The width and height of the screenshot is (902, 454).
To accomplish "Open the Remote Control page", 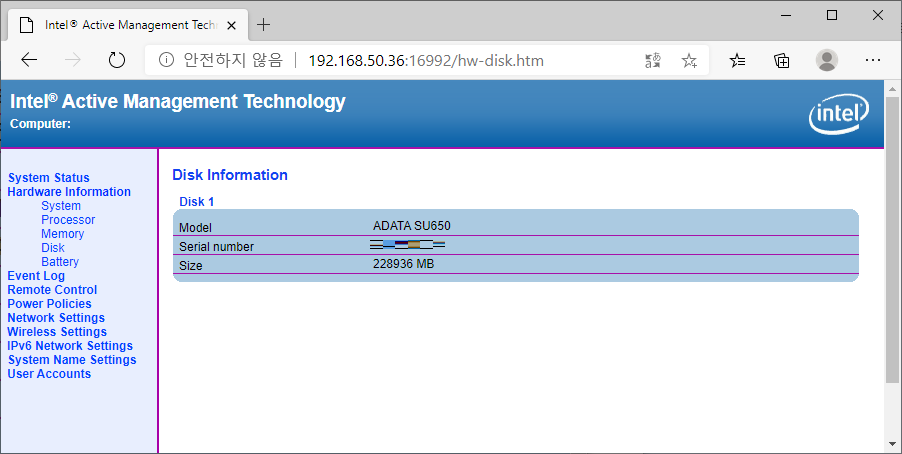I will (52, 289).
